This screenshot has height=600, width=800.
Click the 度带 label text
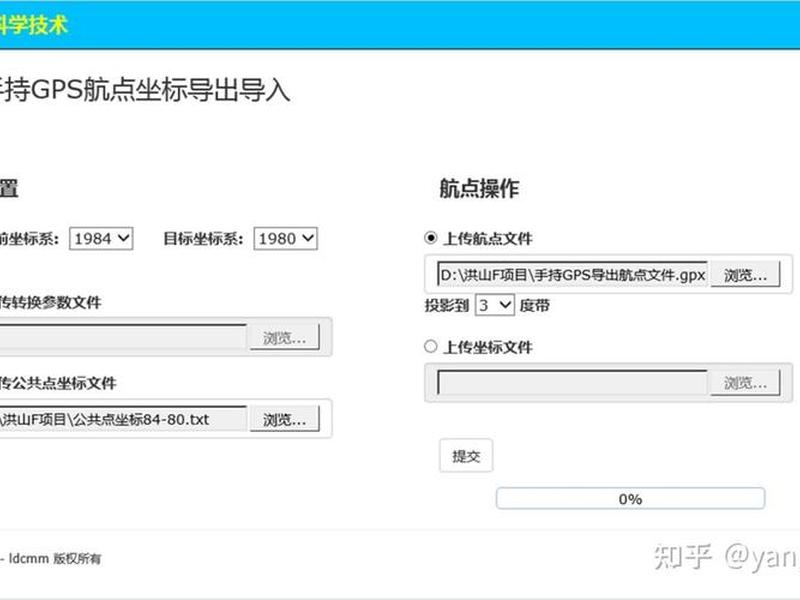pyautogui.click(x=535, y=306)
